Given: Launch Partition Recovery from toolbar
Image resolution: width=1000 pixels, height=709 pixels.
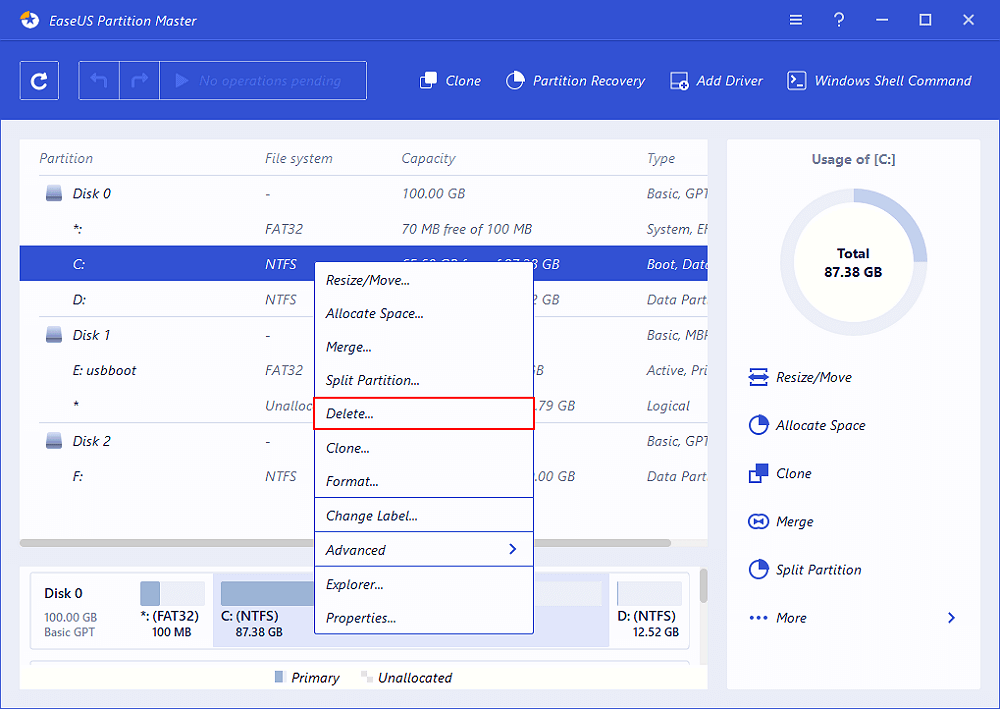Looking at the screenshot, I should pyautogui.click(x=575, y=81).
